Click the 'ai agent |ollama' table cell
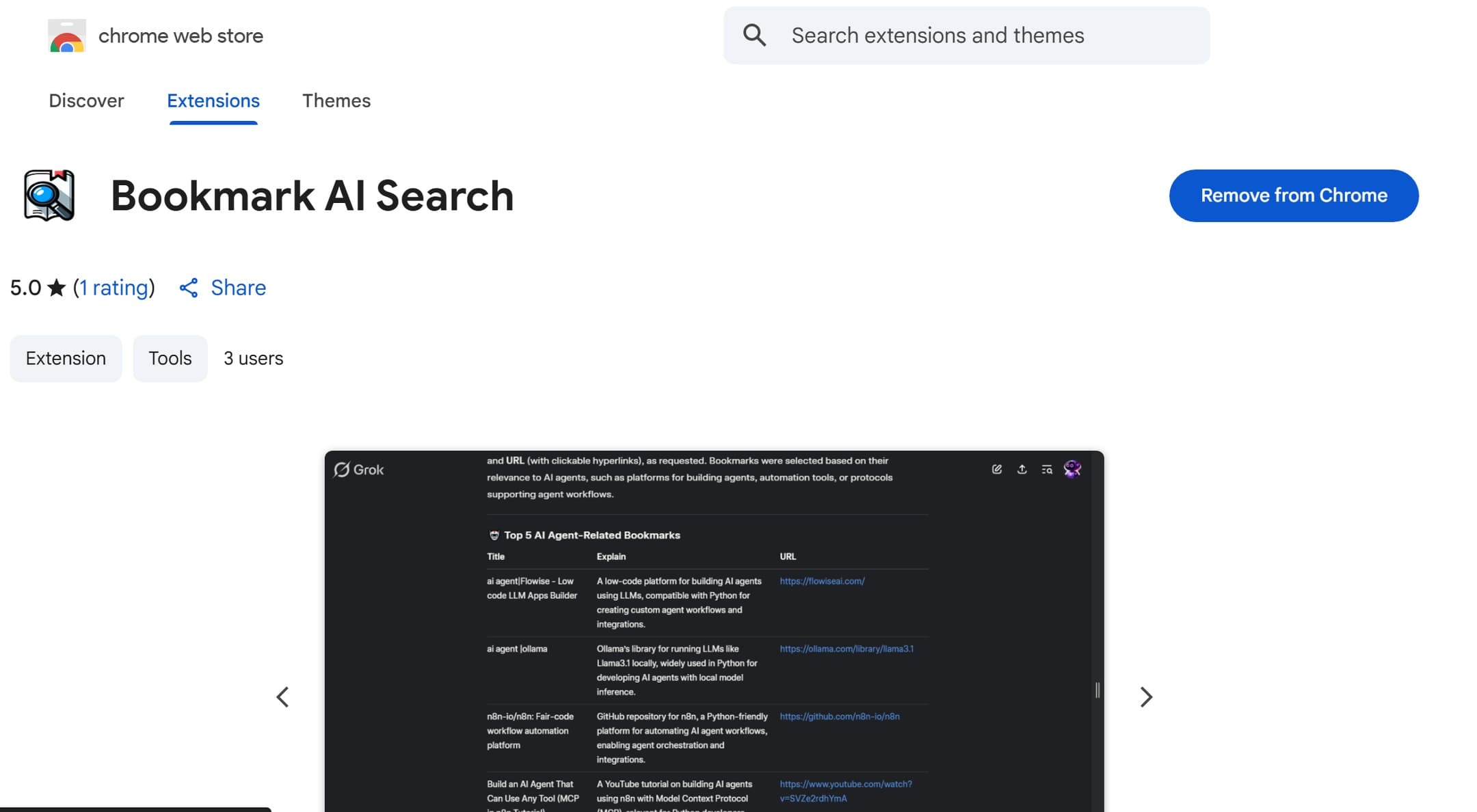 click(x=517, y=649)
